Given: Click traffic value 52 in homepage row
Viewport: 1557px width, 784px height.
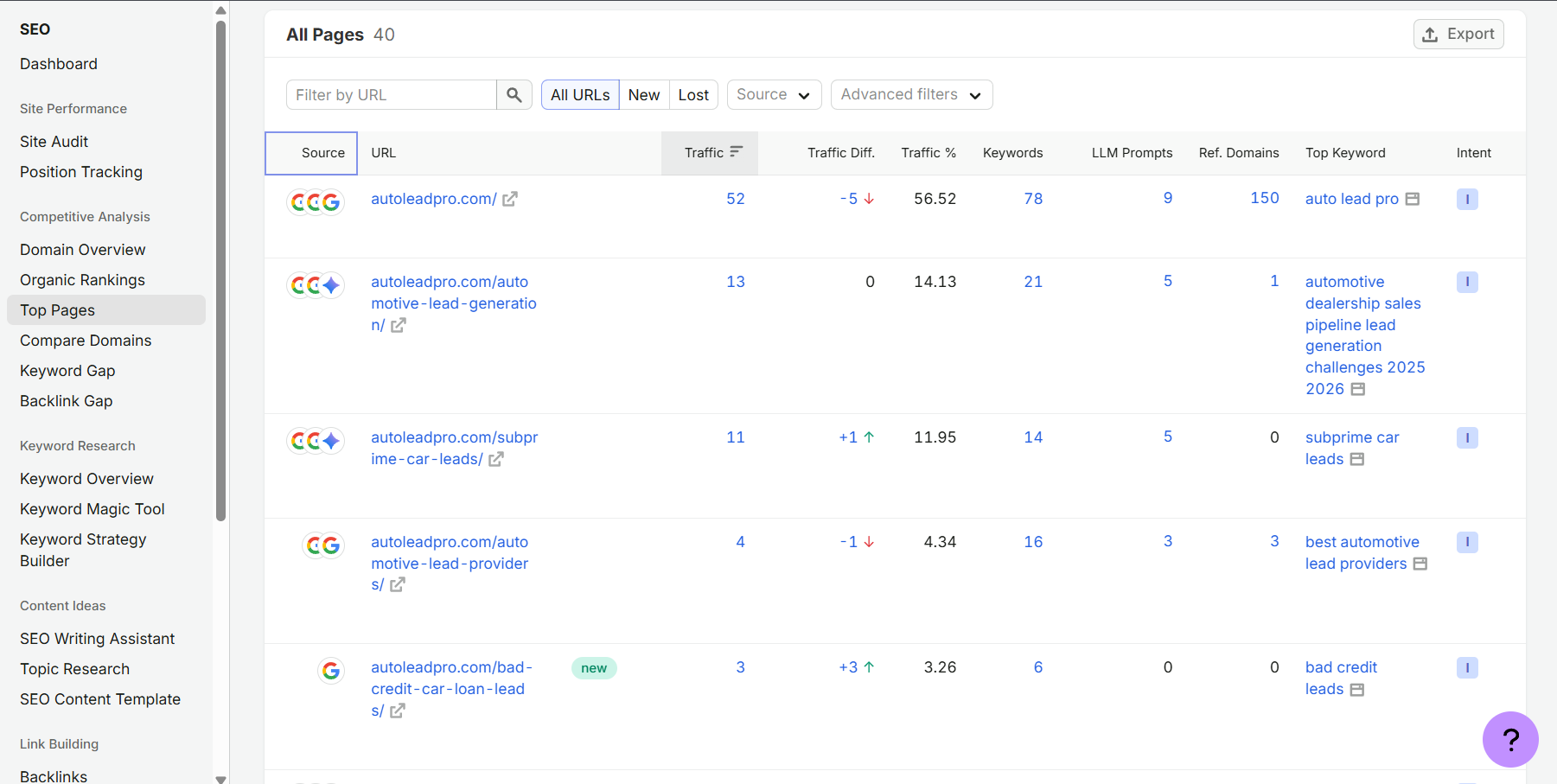Looking at the screenshot, I should pyautogui.click(x=736, y=199).
